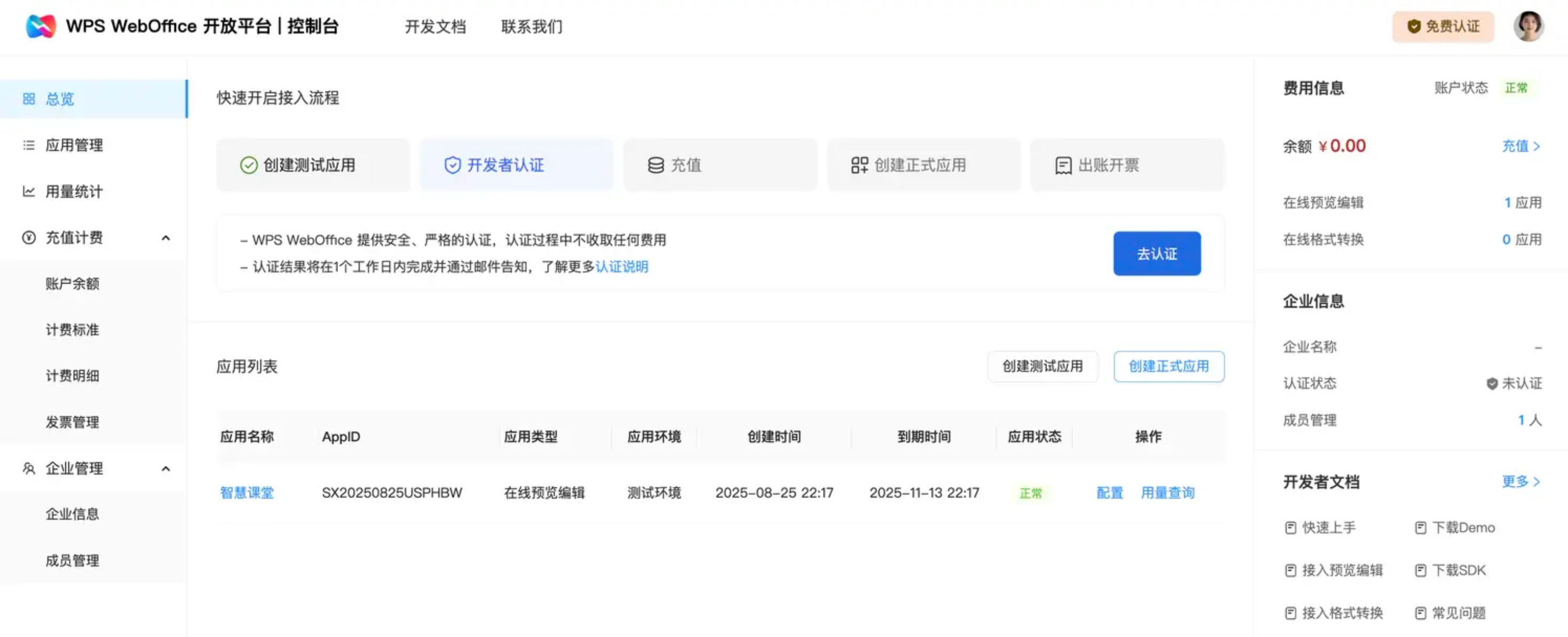Click the 用量统计 chart icon
The width and height of the screenshot is (1568, 637).
[28, 192]
